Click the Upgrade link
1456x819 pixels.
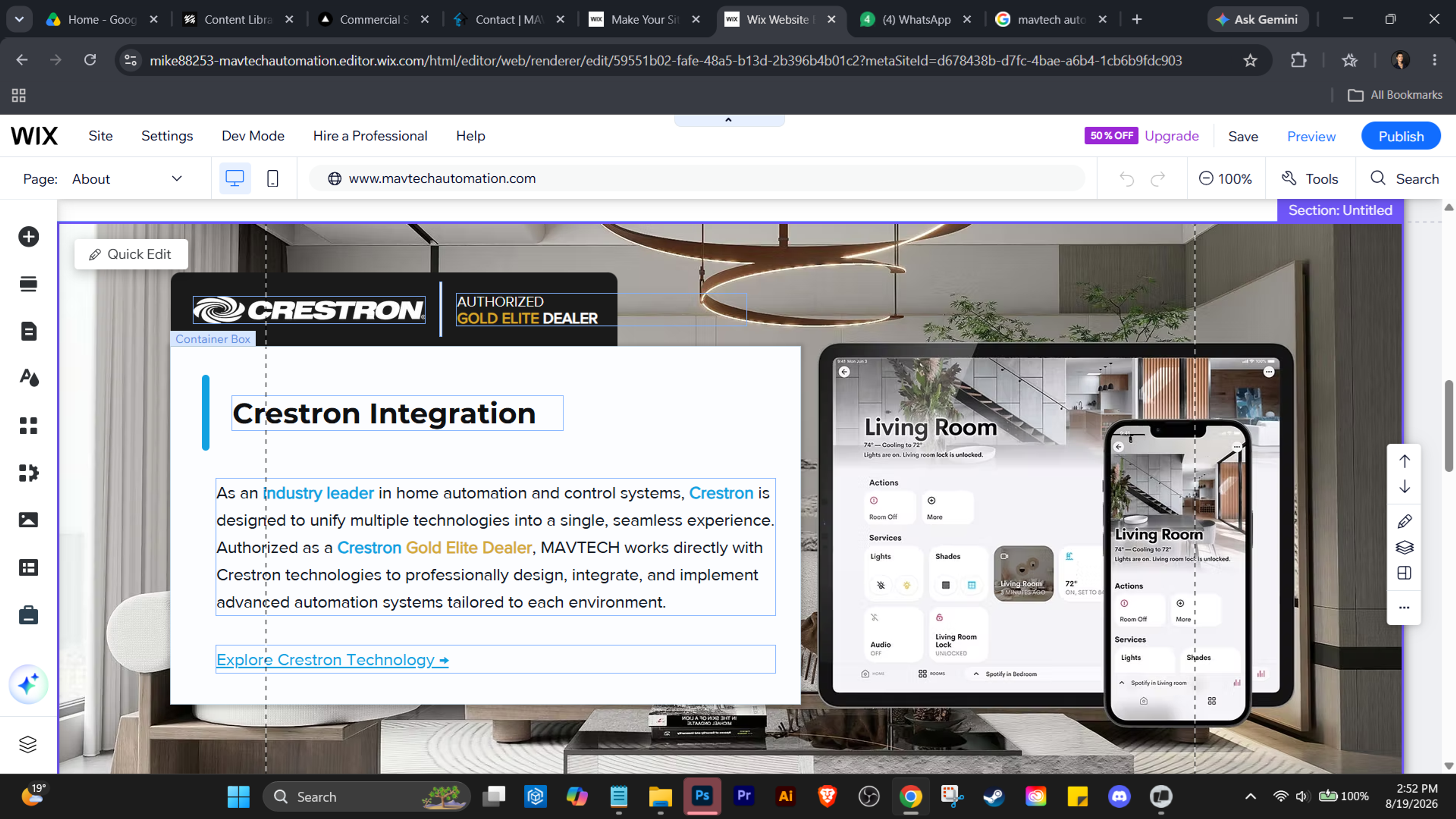click(1171, 136)
